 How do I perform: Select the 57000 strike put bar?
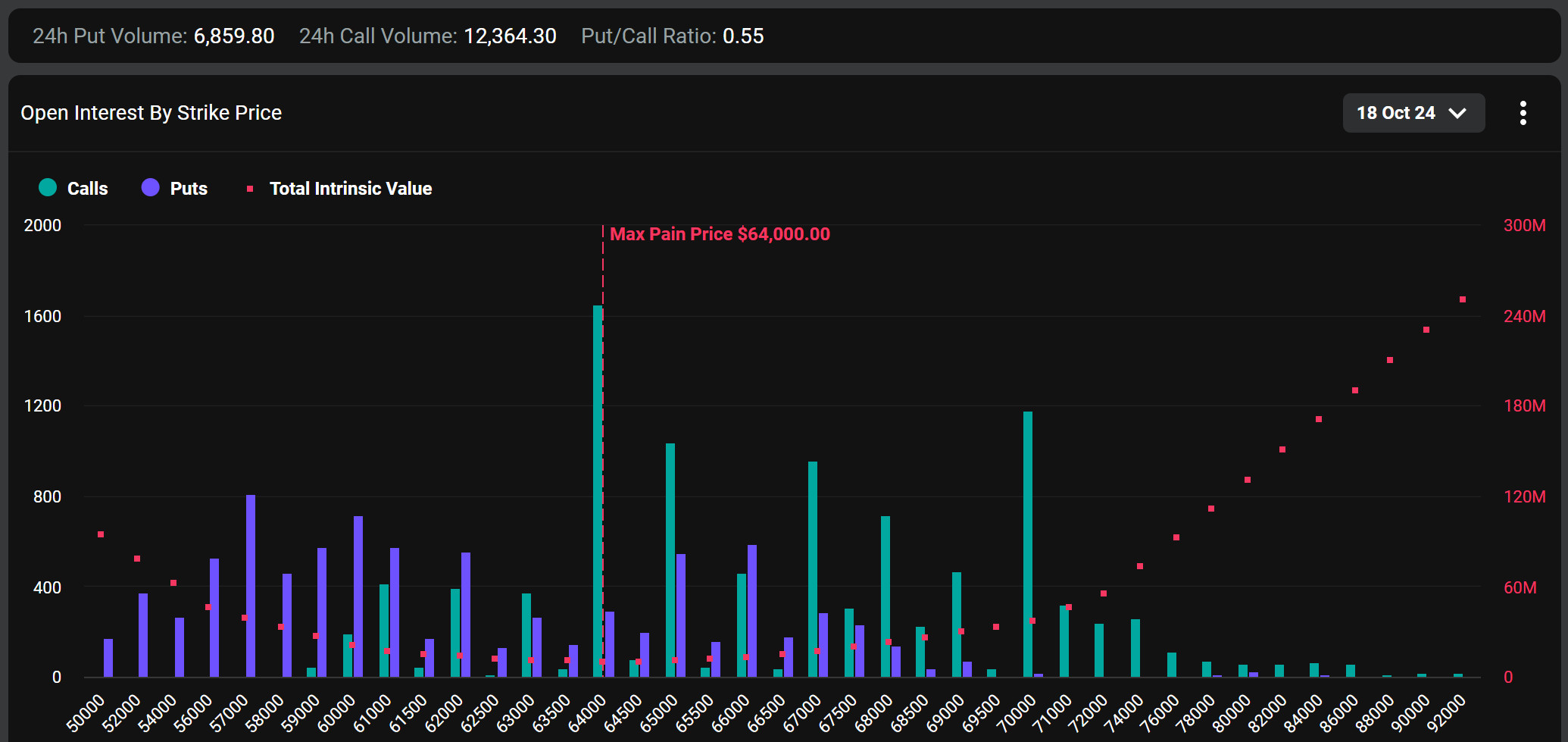click(251, 586)
